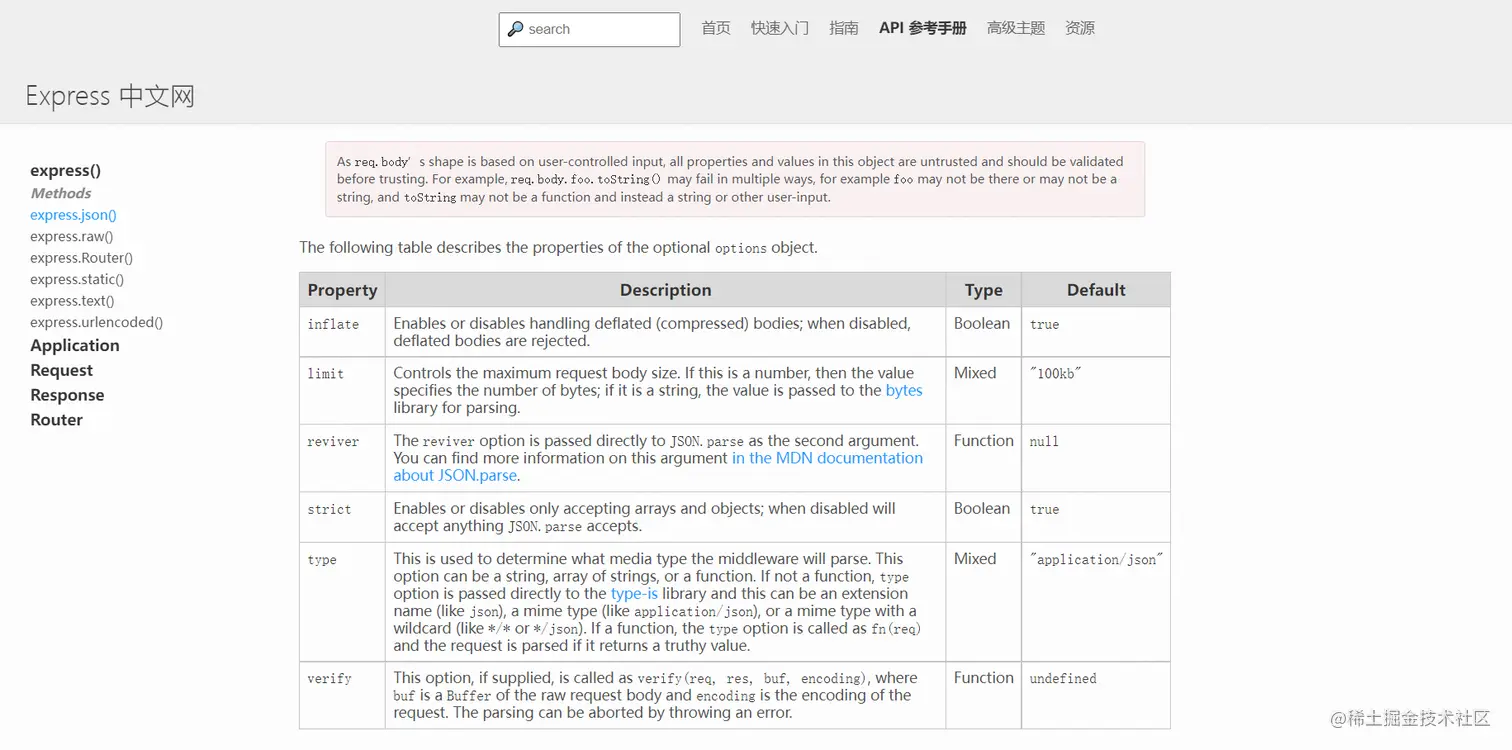Click the "application/json" default value
1512x750 pixels.
(1097, 560)
